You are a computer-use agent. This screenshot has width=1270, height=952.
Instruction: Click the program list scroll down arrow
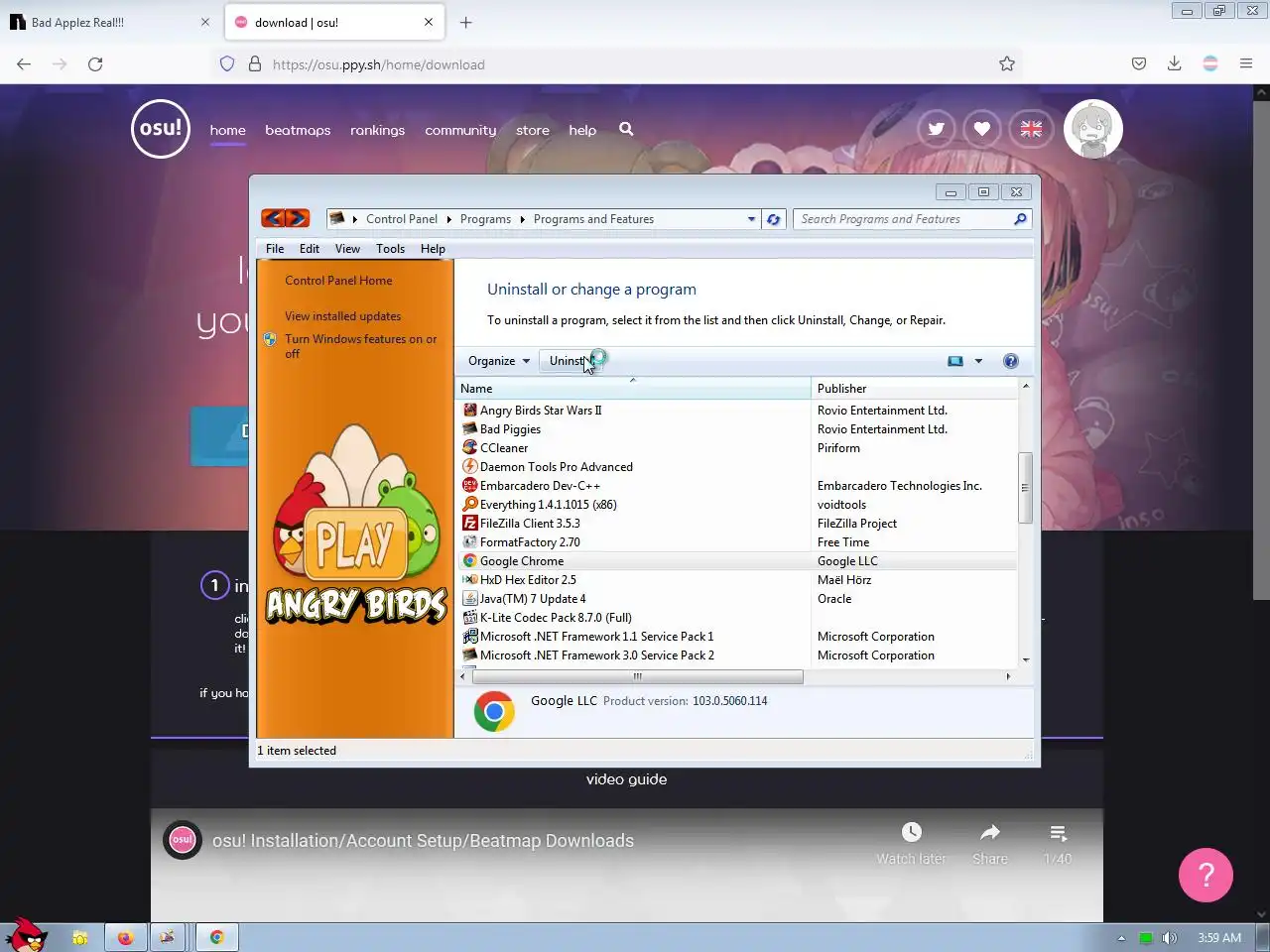click(x=1025, y=659)
